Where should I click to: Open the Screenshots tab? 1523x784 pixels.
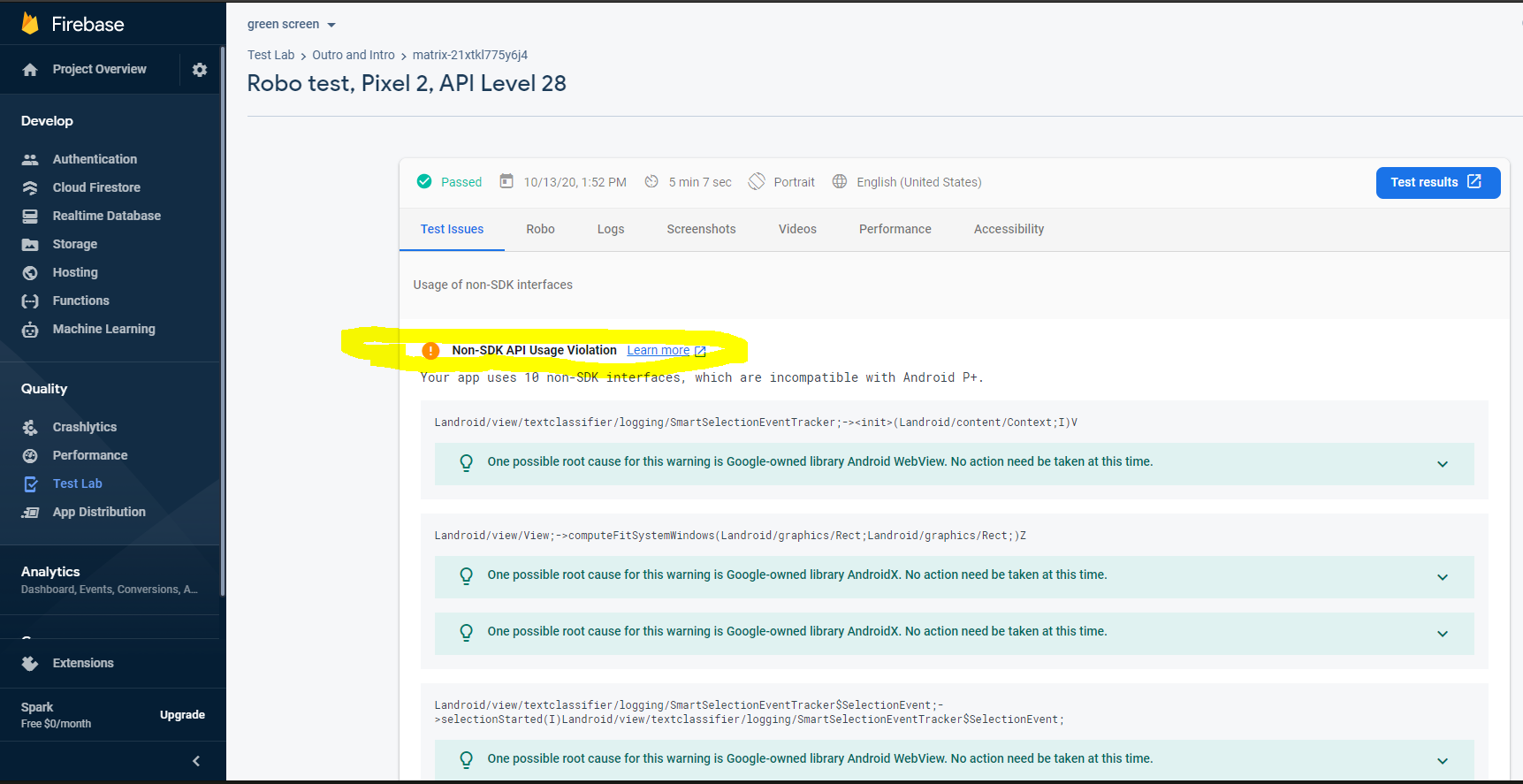tap(701, 229)
